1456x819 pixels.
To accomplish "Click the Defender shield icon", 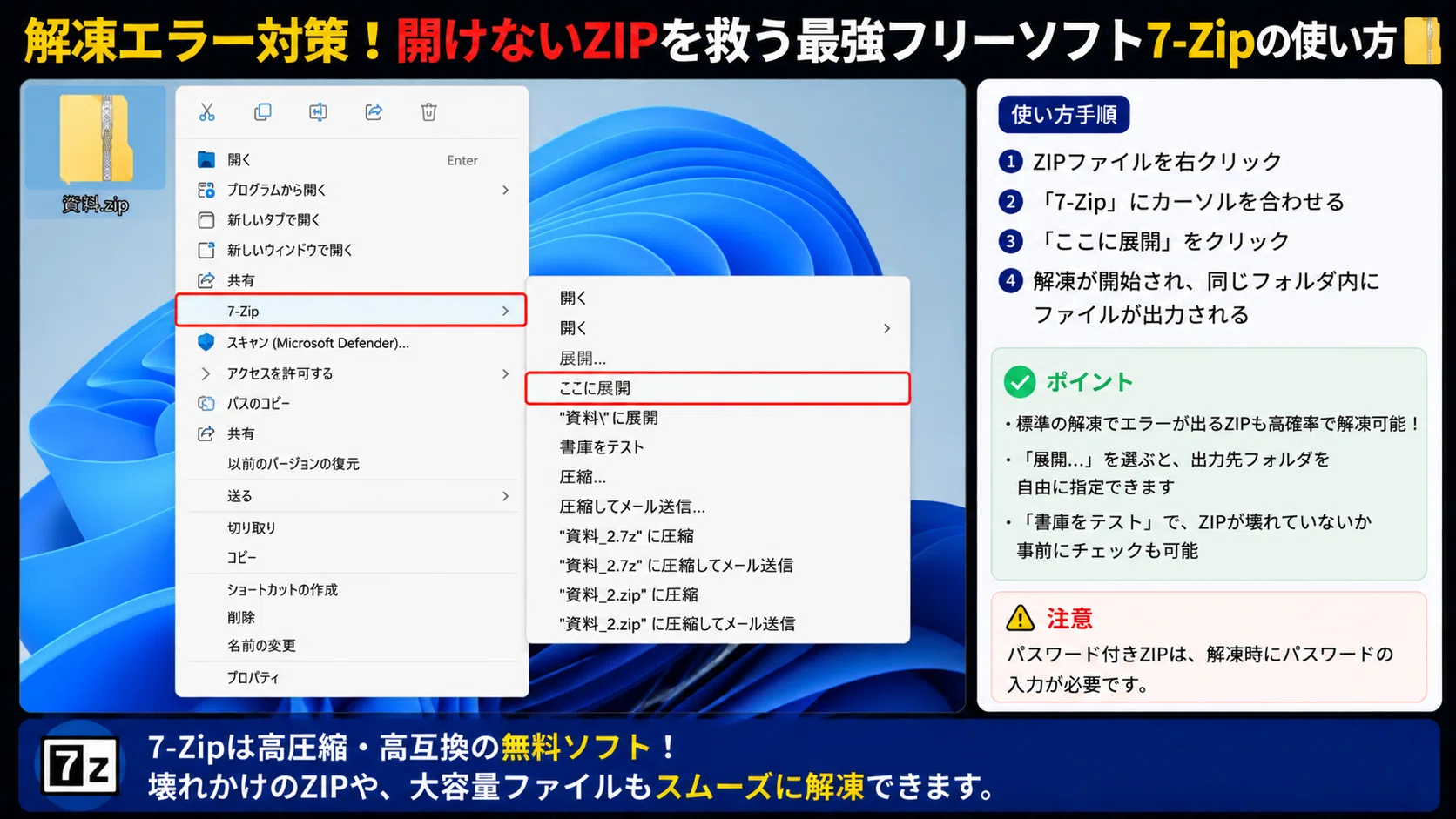I will point(206,342).
